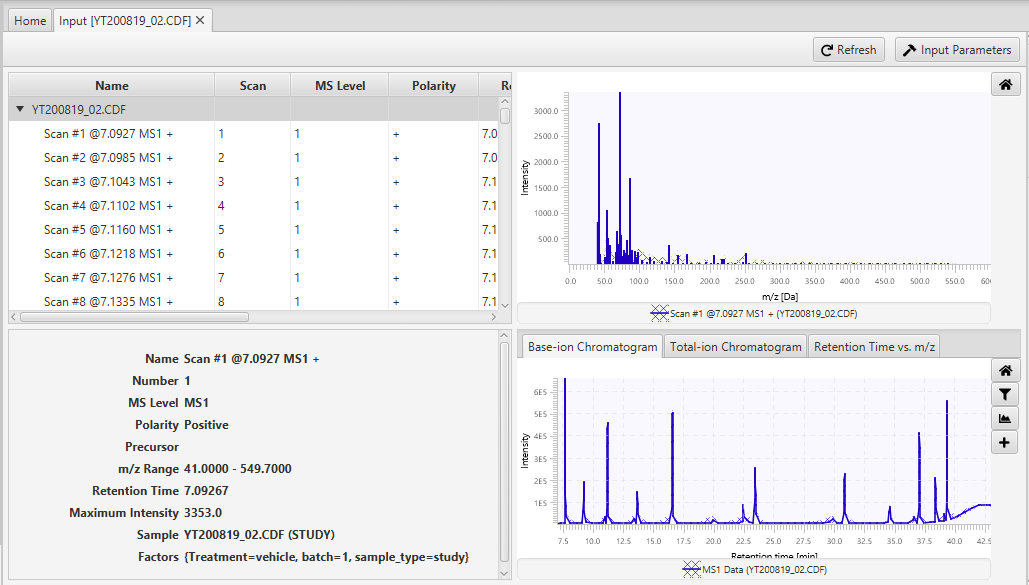1029x585 pixels.
Task: Click the scan table horizontal scrollbar thumb
Action: 135,317
